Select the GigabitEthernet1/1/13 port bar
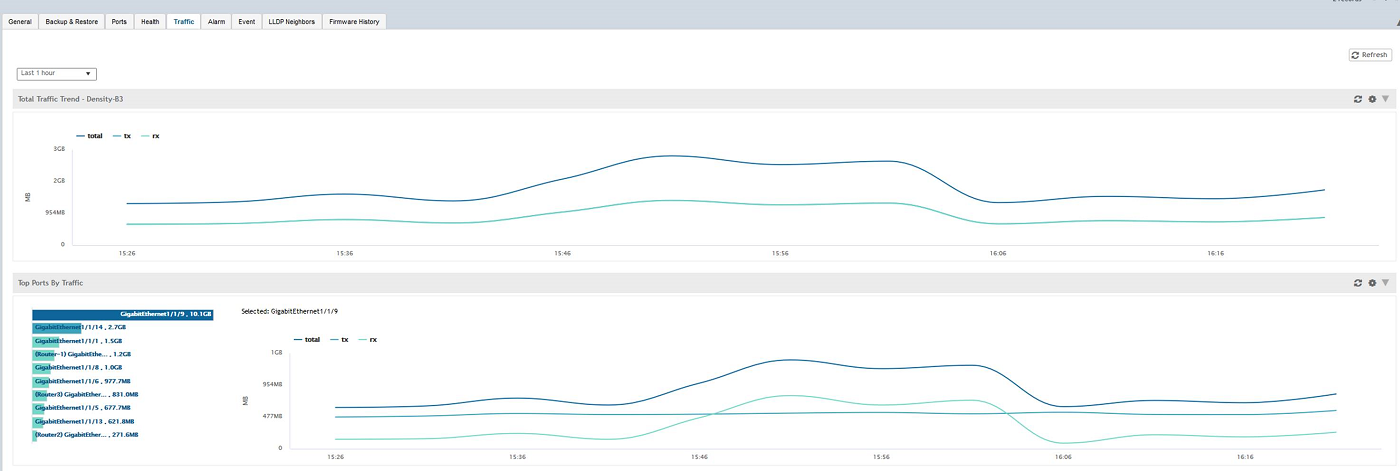 click(84, 421)
